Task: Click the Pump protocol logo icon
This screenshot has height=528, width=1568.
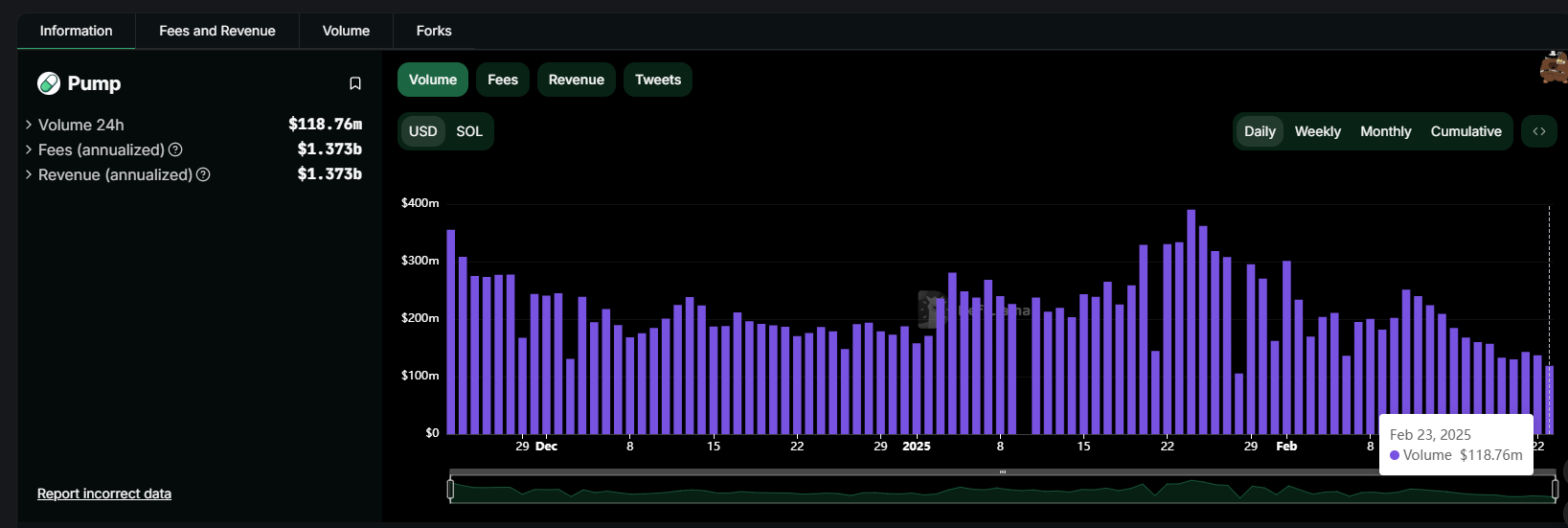Action: 49,83
